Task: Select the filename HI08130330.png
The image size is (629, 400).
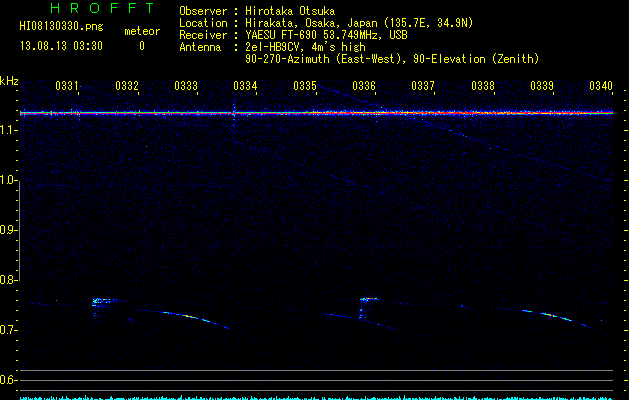Action: (61, 27)
